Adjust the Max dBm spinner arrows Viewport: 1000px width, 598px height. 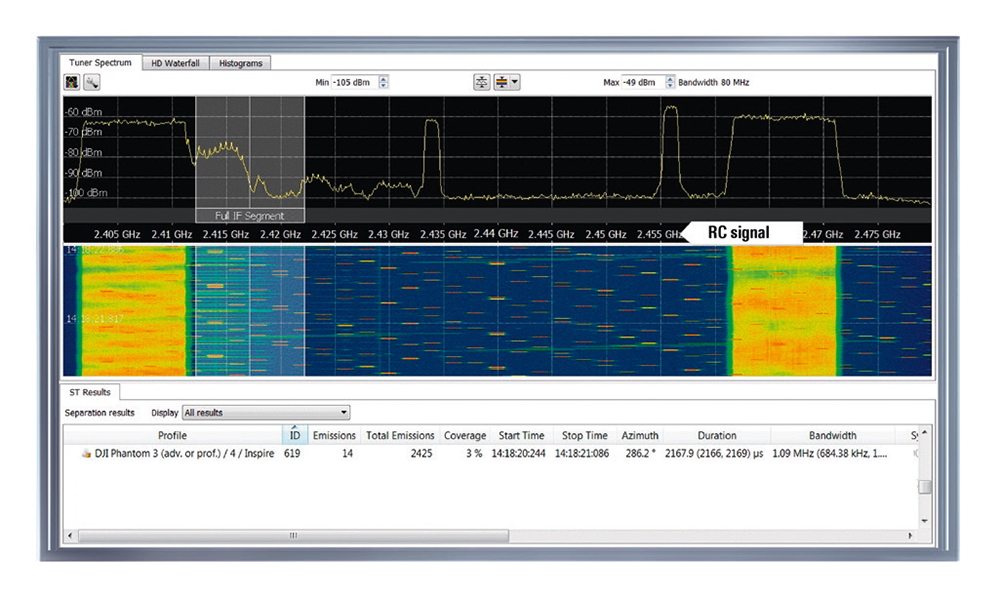coord(670,82)
